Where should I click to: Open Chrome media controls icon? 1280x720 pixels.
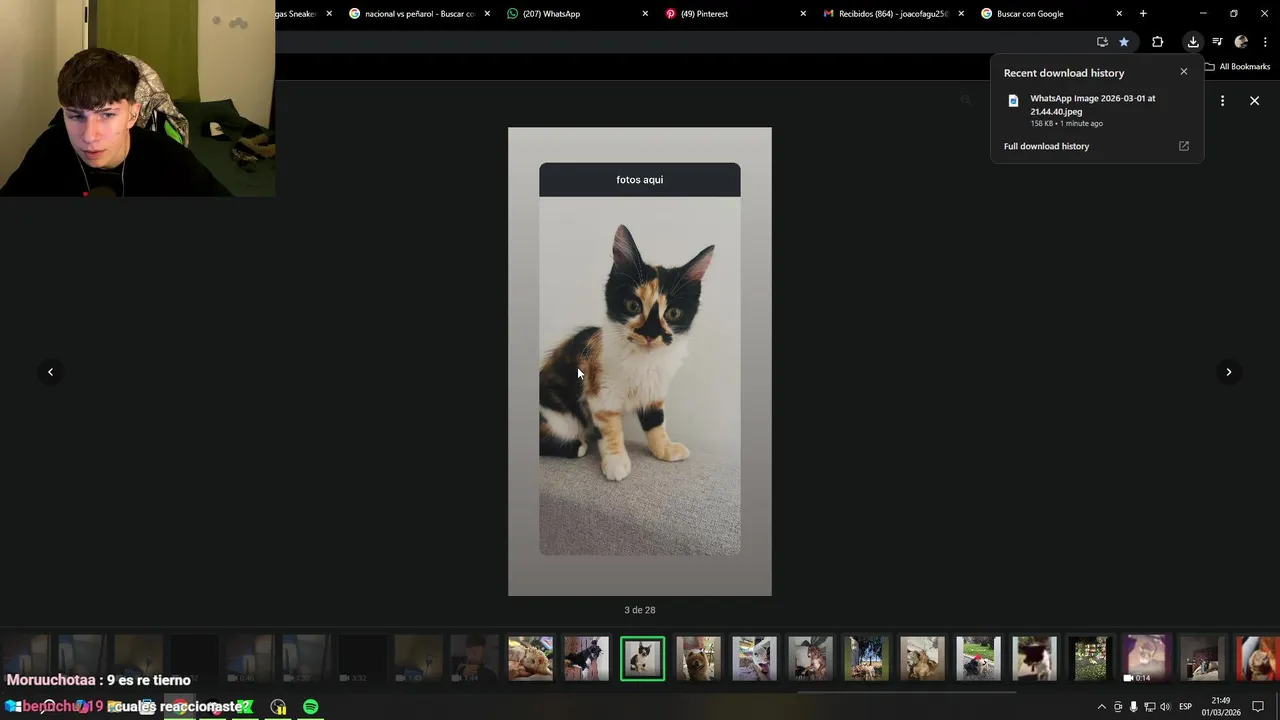coord(1217,42)
